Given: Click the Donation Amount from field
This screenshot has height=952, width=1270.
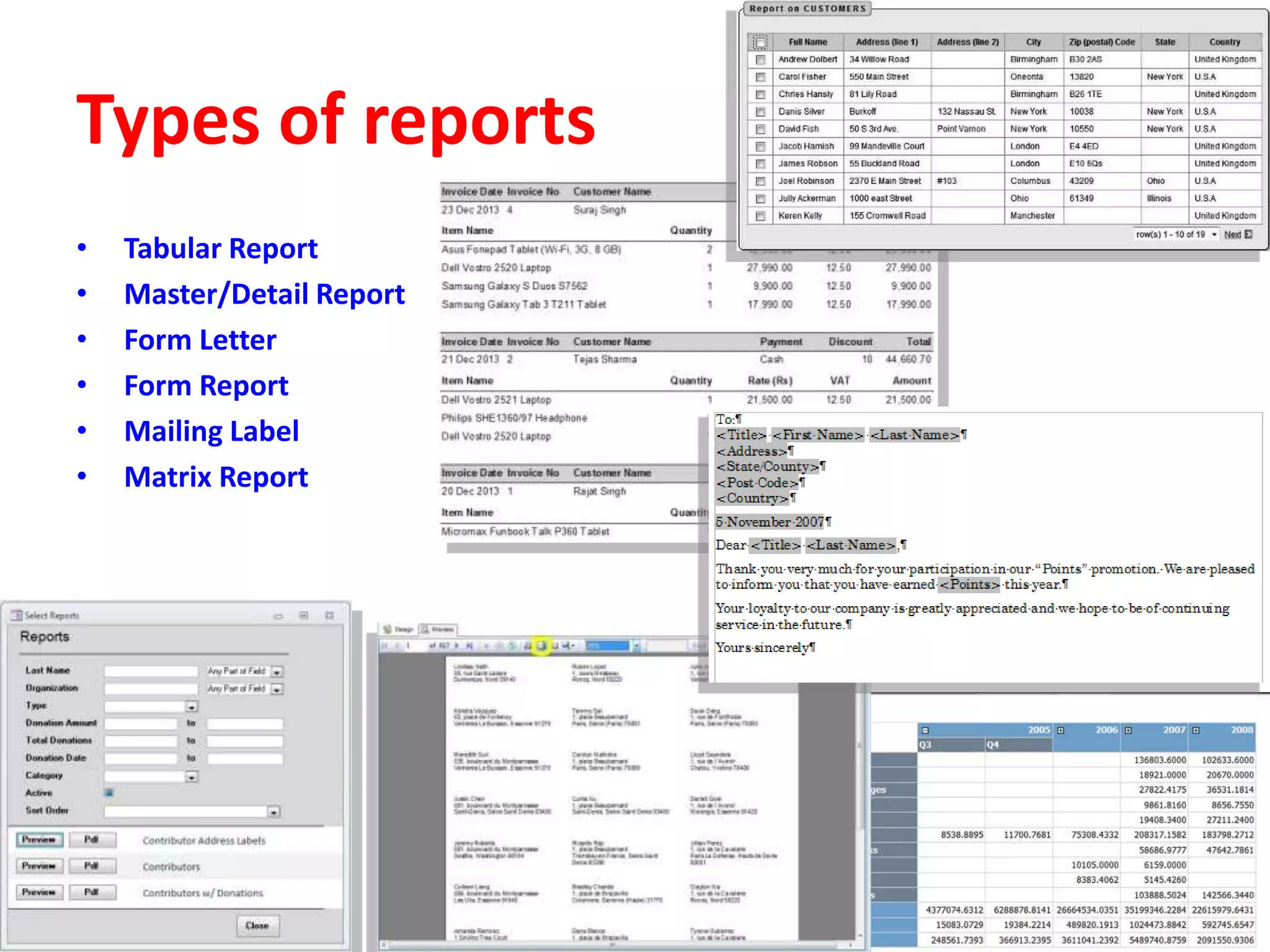Looking at the screenshot, I should pos(141,723).
